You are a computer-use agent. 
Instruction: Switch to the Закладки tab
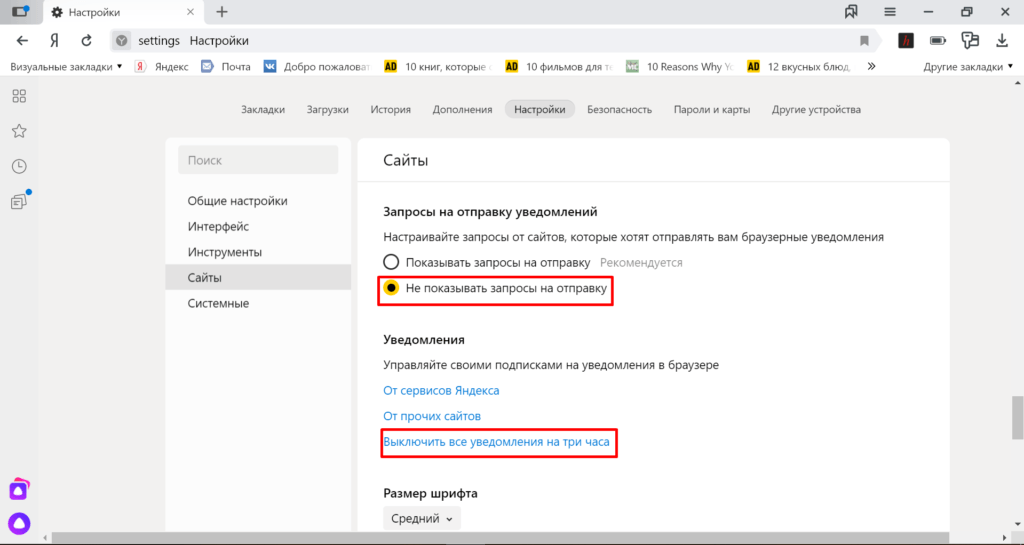(x=263, y=110)
